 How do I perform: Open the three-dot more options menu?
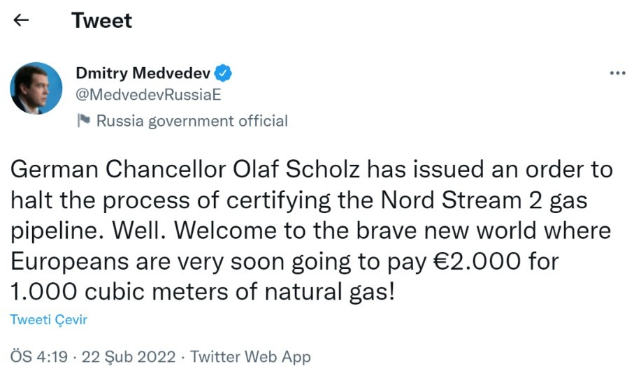coord(617,73)
